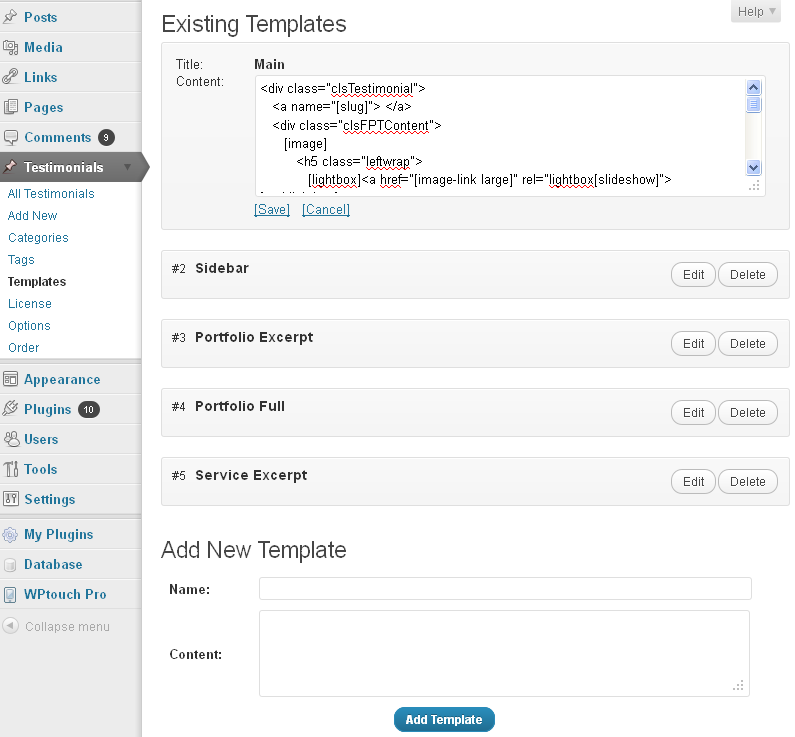Click the Pages icon in sidebar

coord(10,107)
